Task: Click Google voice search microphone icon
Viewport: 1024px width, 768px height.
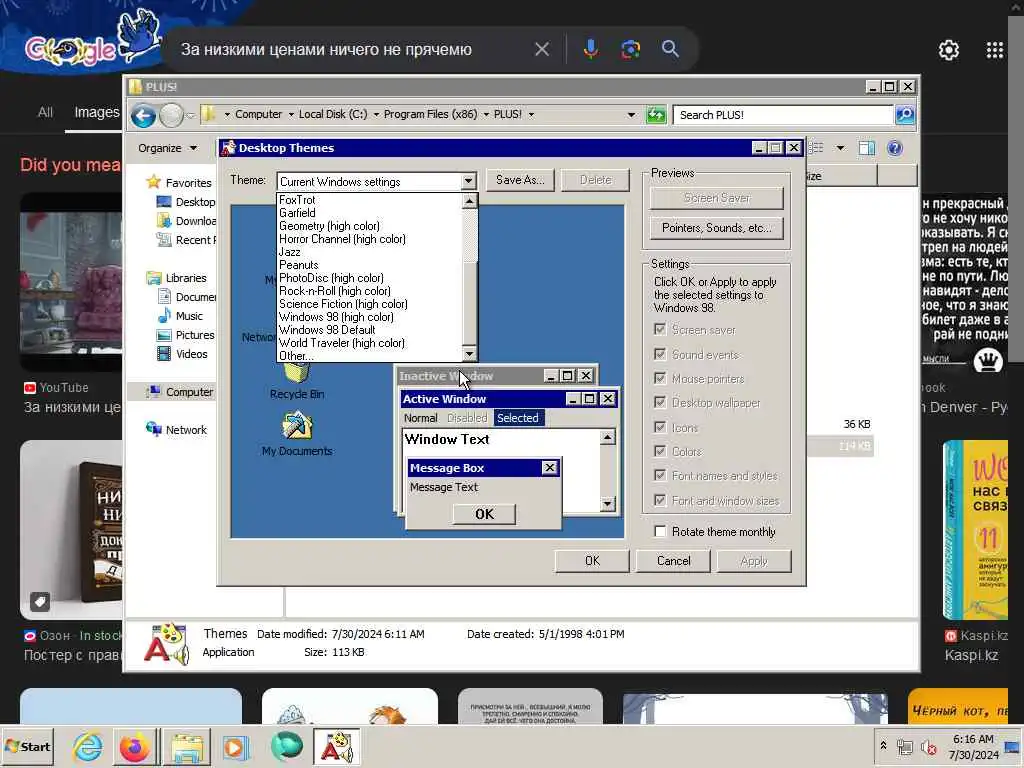Action: [590, 49]
